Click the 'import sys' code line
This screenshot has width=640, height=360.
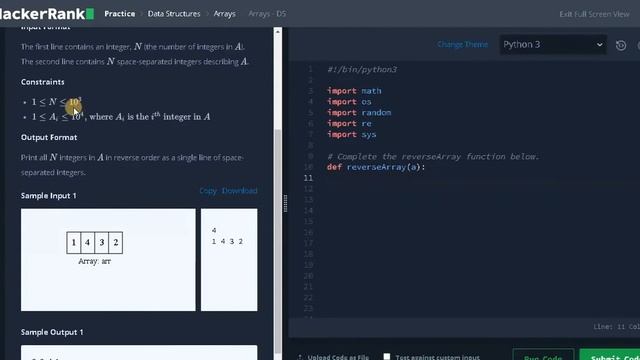pos(351,134)
